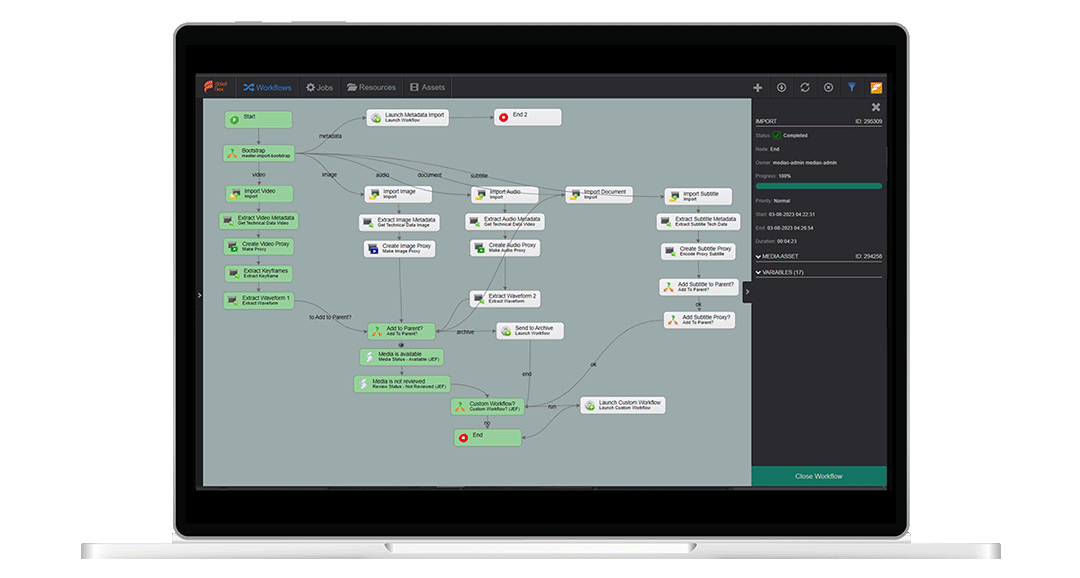The width and height of the screenshot is (1080, 578).
Task: Click the green progress bar at 100%
Action: coord(818,186)
